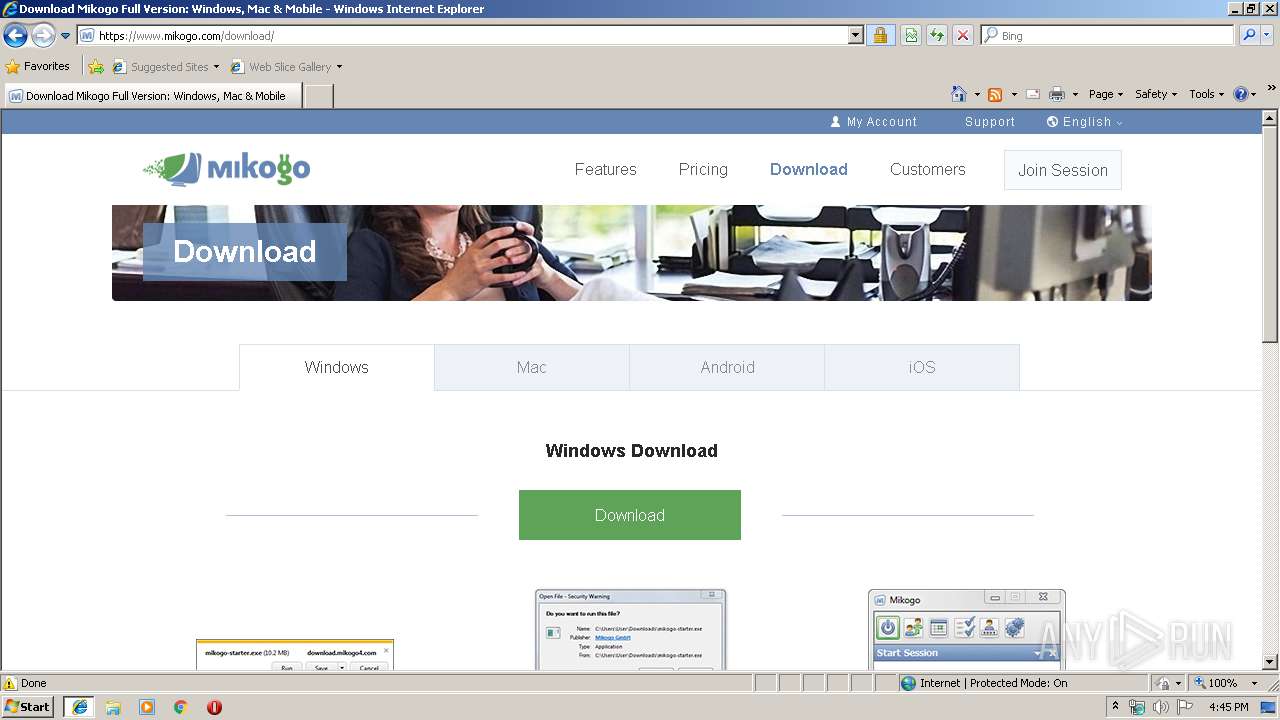Click the Refresh page icon
This screenshot has height=720, width=1280.
click(937, 36)
